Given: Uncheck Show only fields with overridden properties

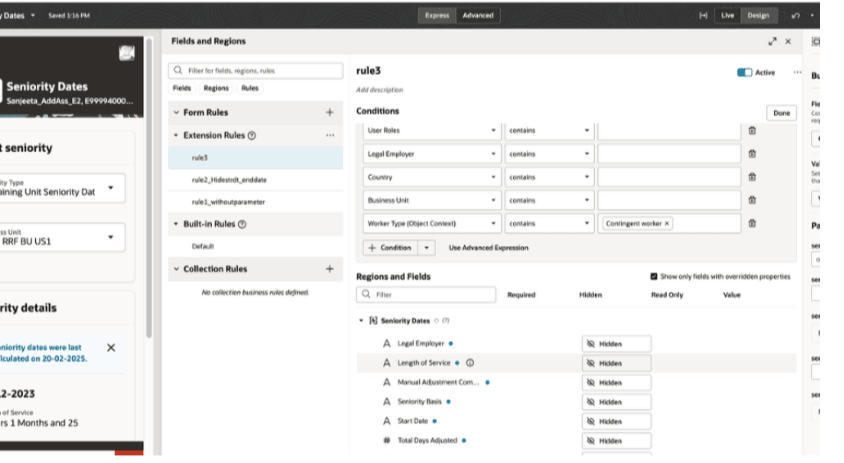Looking at the screenshot, I should point(654,277).
